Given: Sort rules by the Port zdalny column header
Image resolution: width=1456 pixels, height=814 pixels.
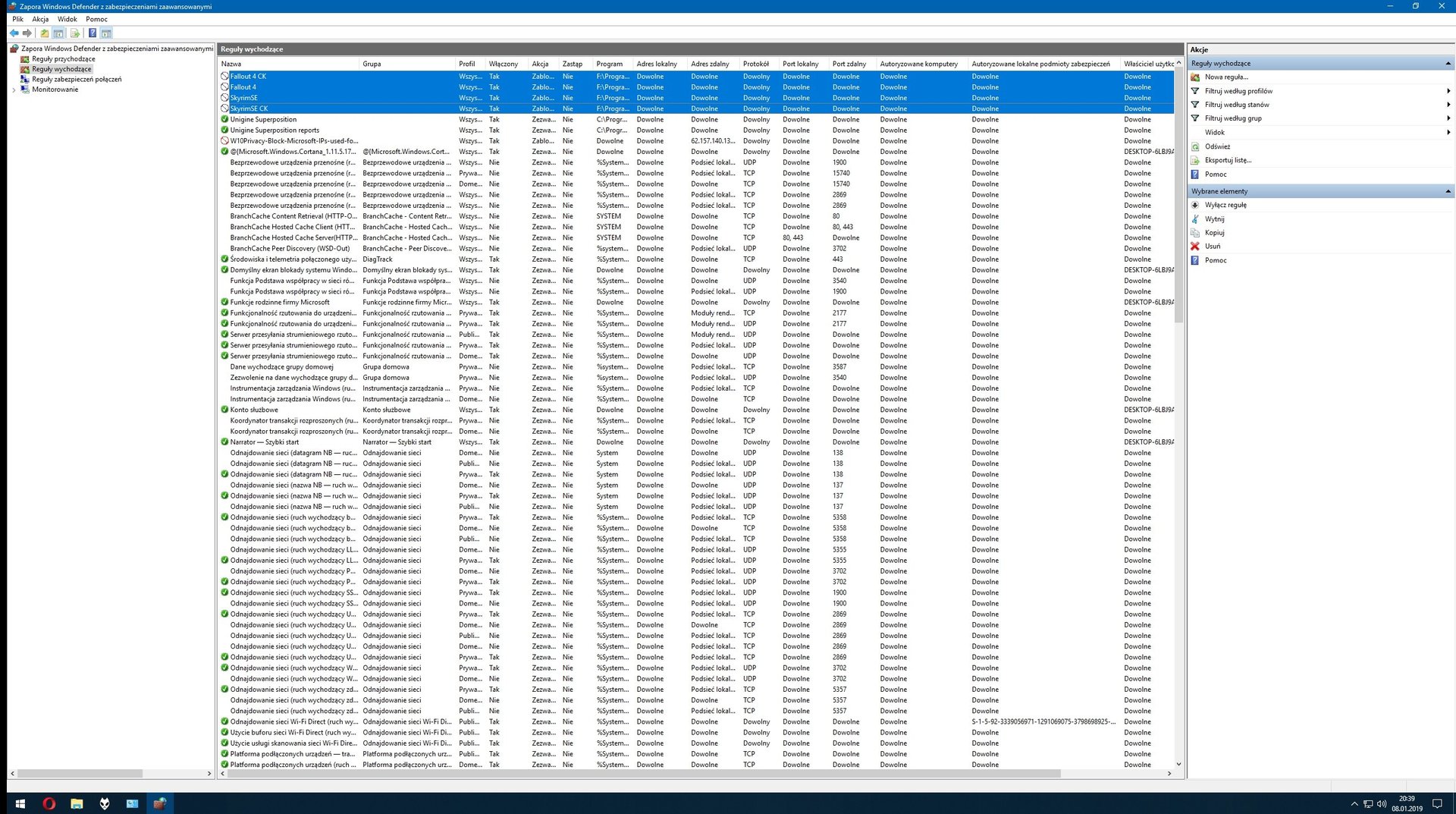Looking at the screenshot, I should (852, 64).
